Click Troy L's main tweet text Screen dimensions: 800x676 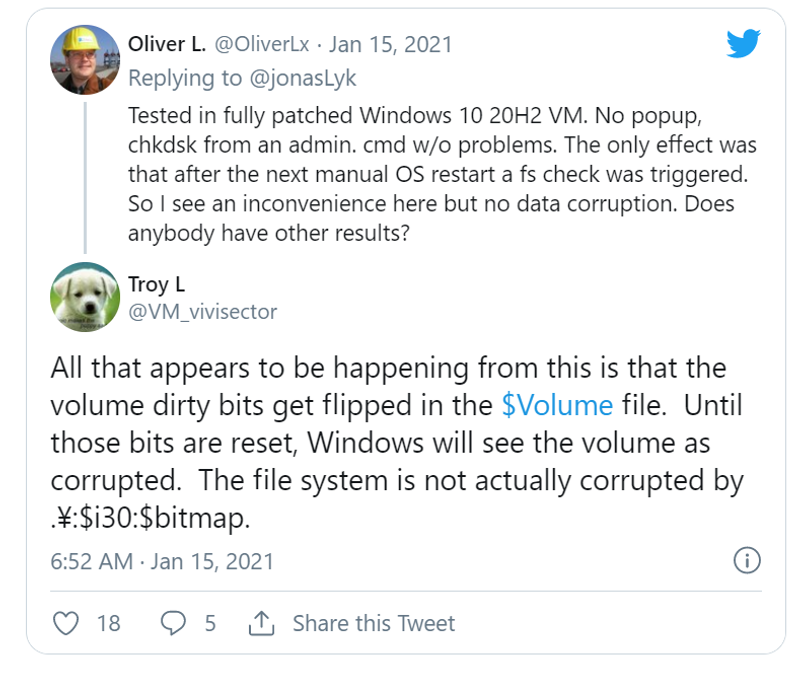click(x=397, y=443)
